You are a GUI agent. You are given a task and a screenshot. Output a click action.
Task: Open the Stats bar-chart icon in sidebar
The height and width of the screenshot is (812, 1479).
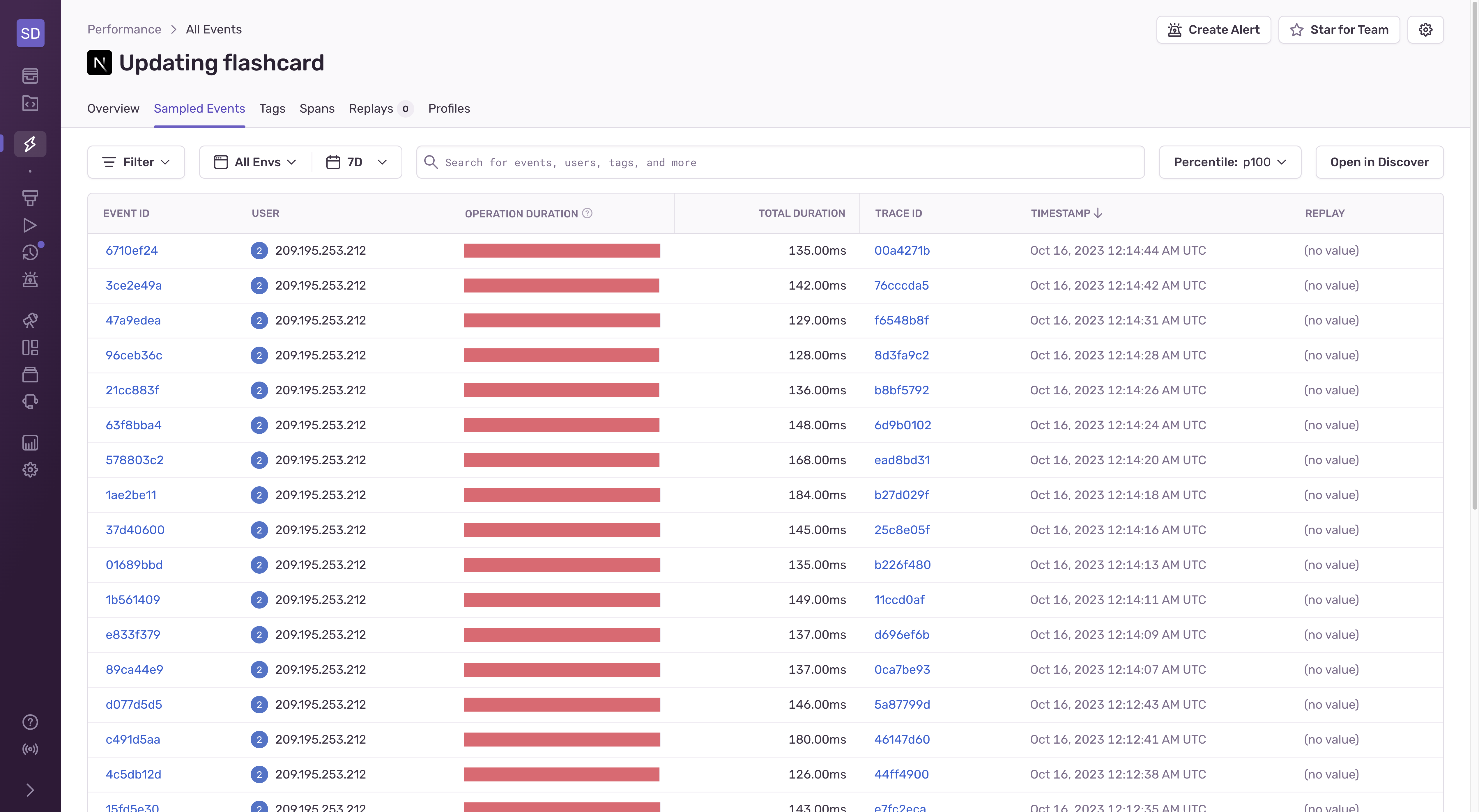click(x=30, y=442)
